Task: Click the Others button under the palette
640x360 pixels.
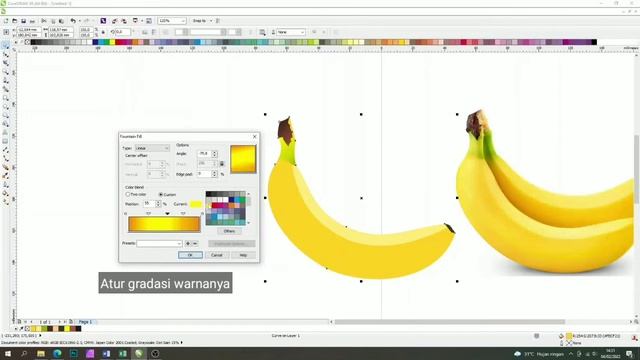Action: [x=229, y=231]
